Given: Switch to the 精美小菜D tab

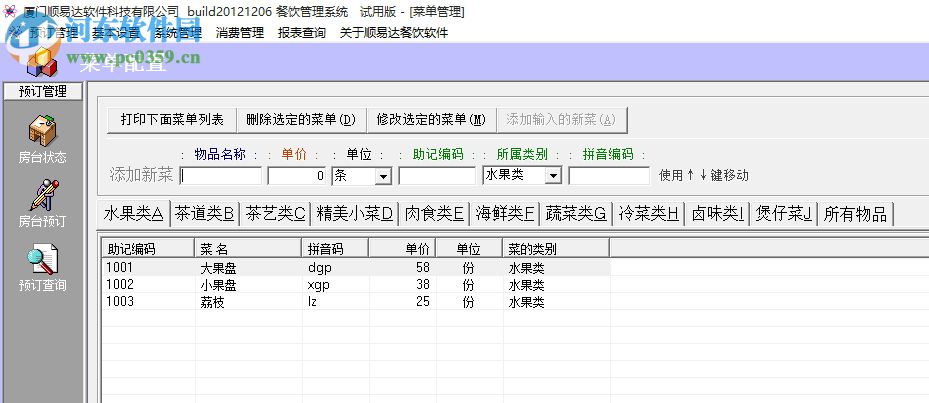Looking at the screenshot, I should click(x=355, y=214).
